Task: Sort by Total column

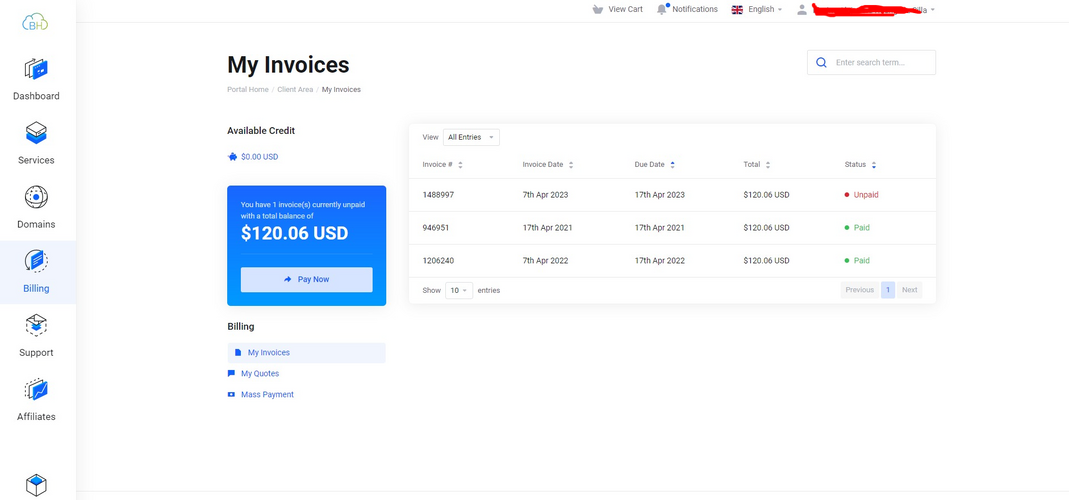Action: tap(757, 164)
